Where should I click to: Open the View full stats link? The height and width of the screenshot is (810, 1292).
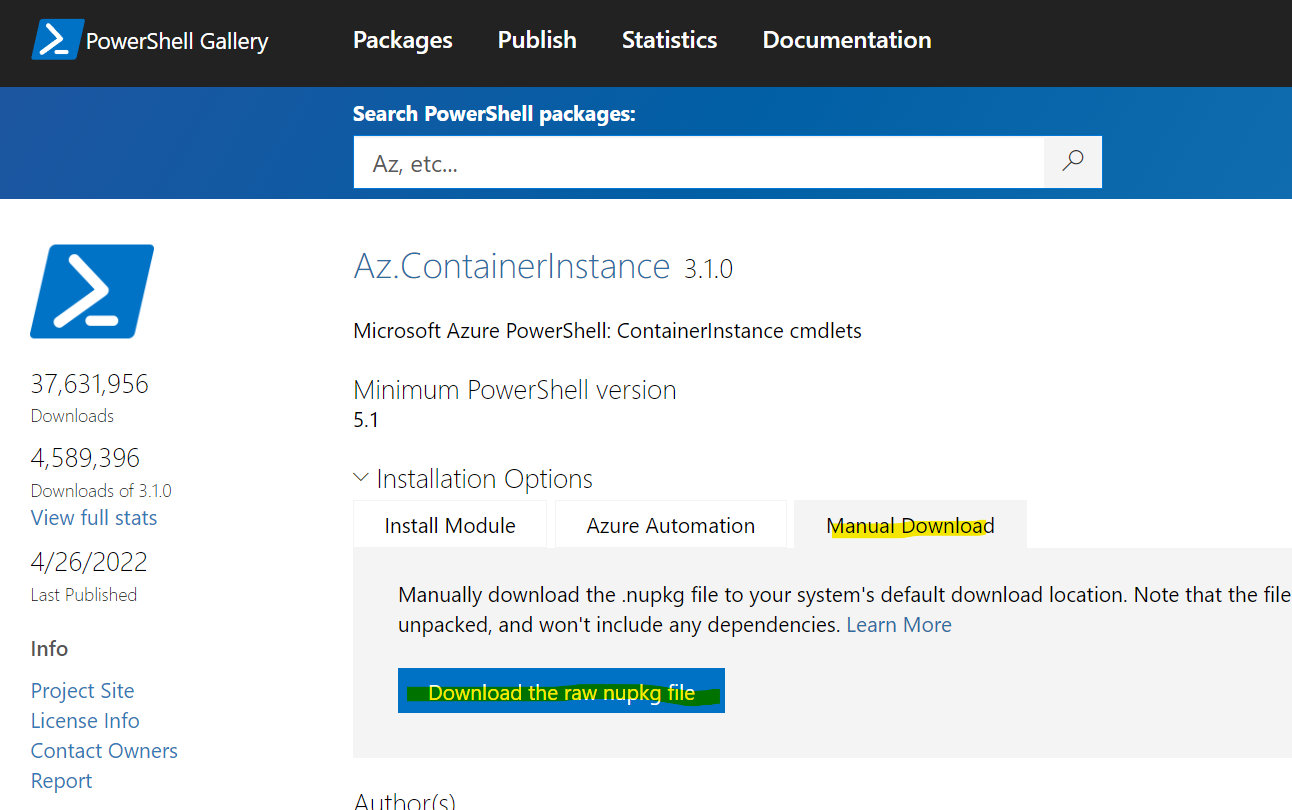[x=94, y=518]
